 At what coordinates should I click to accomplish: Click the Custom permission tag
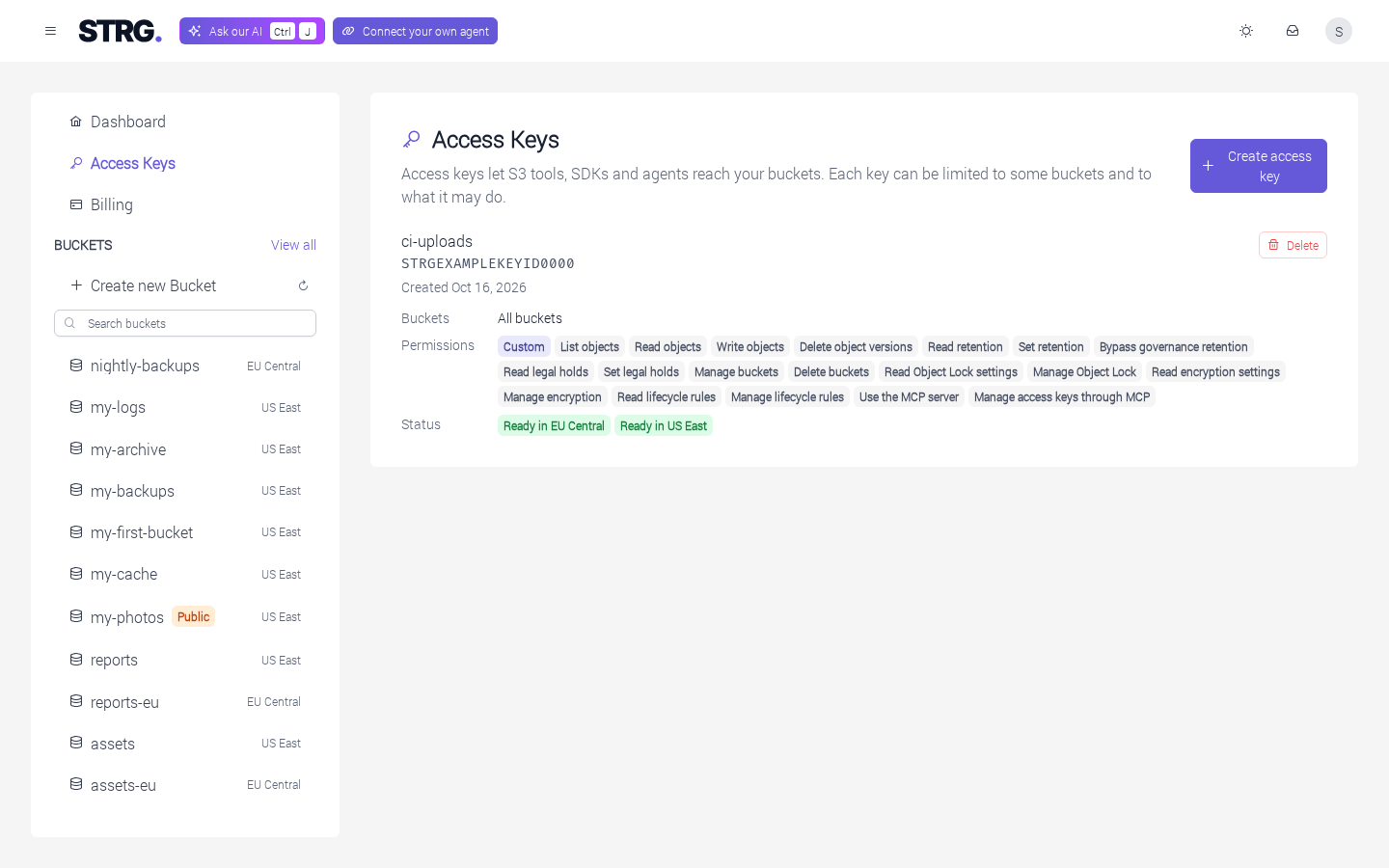click(524, 346)
